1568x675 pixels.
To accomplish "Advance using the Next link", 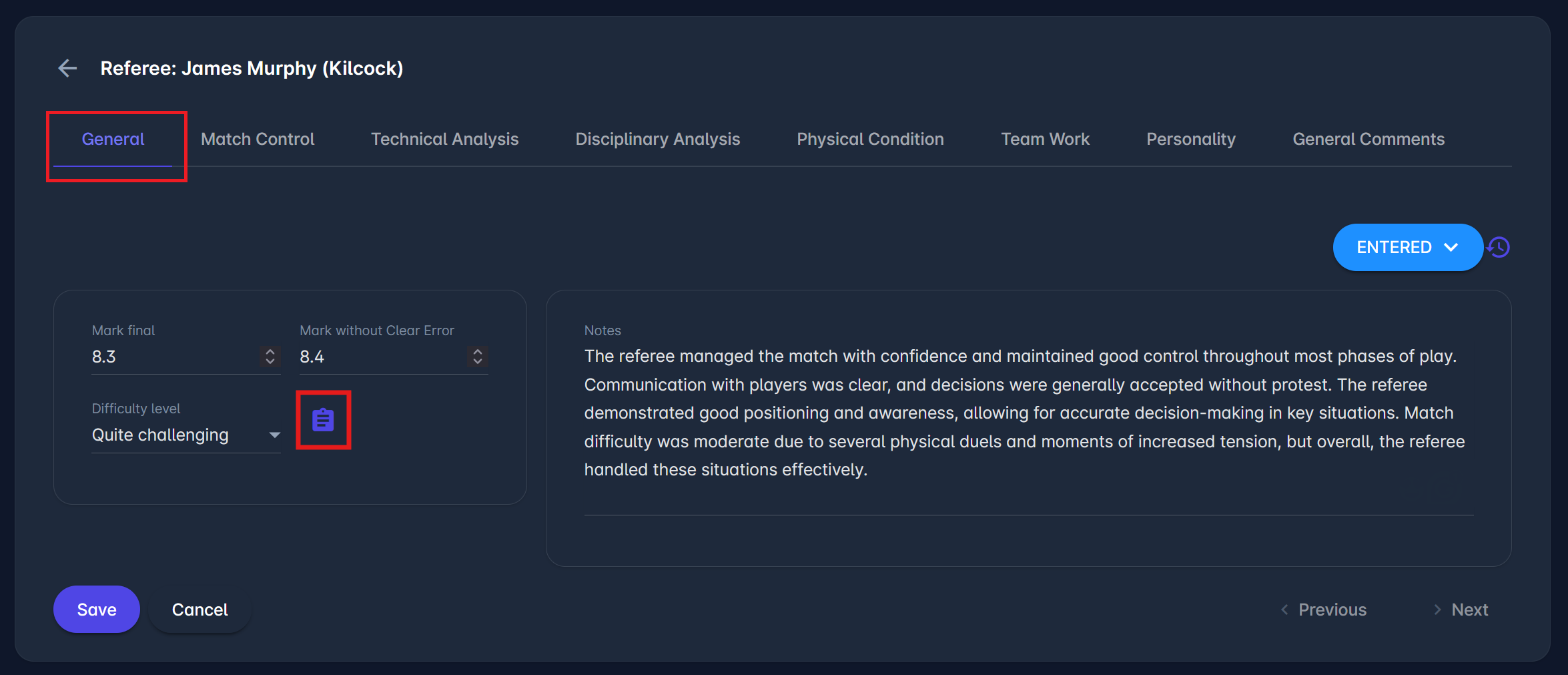I will [x=1461, y=610].
